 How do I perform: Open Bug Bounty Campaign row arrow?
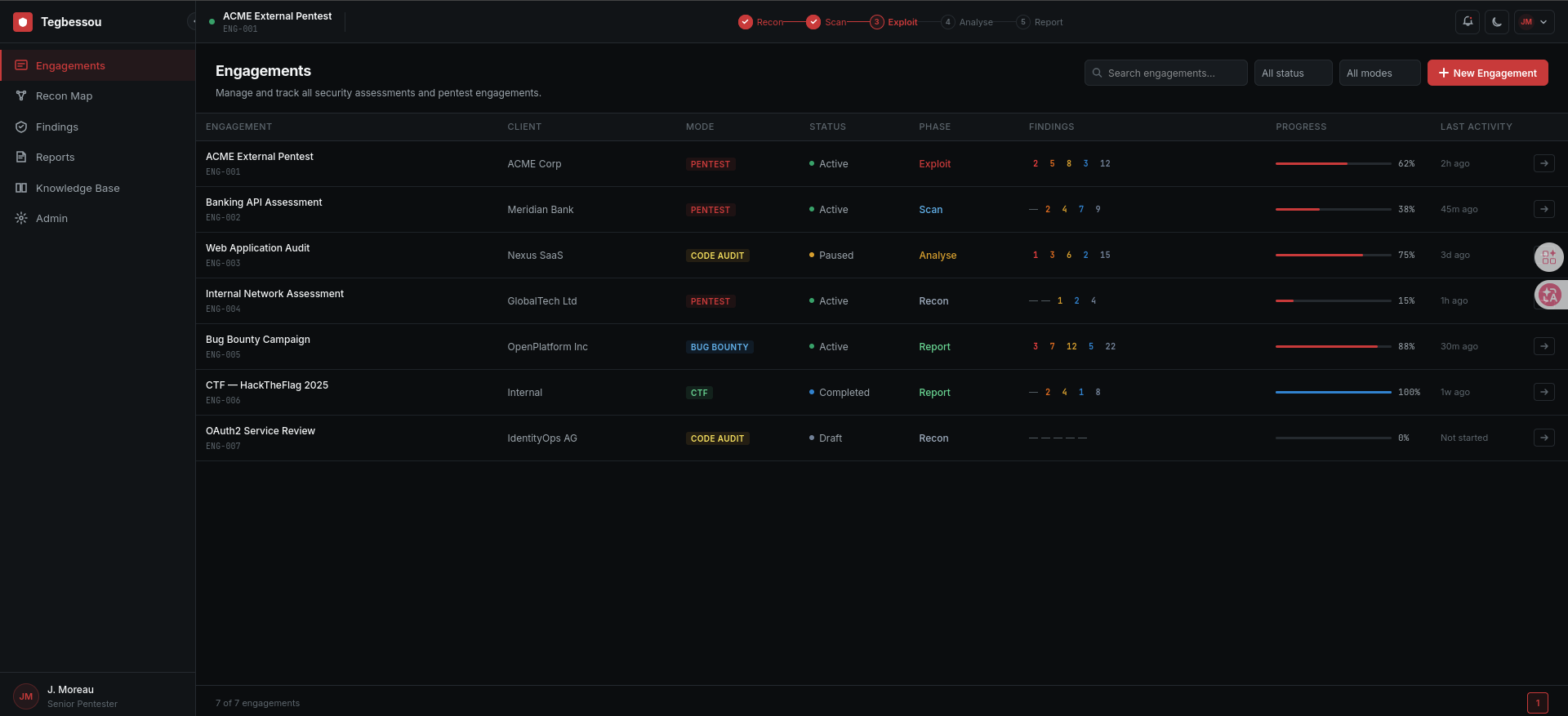pos(1543,346)
